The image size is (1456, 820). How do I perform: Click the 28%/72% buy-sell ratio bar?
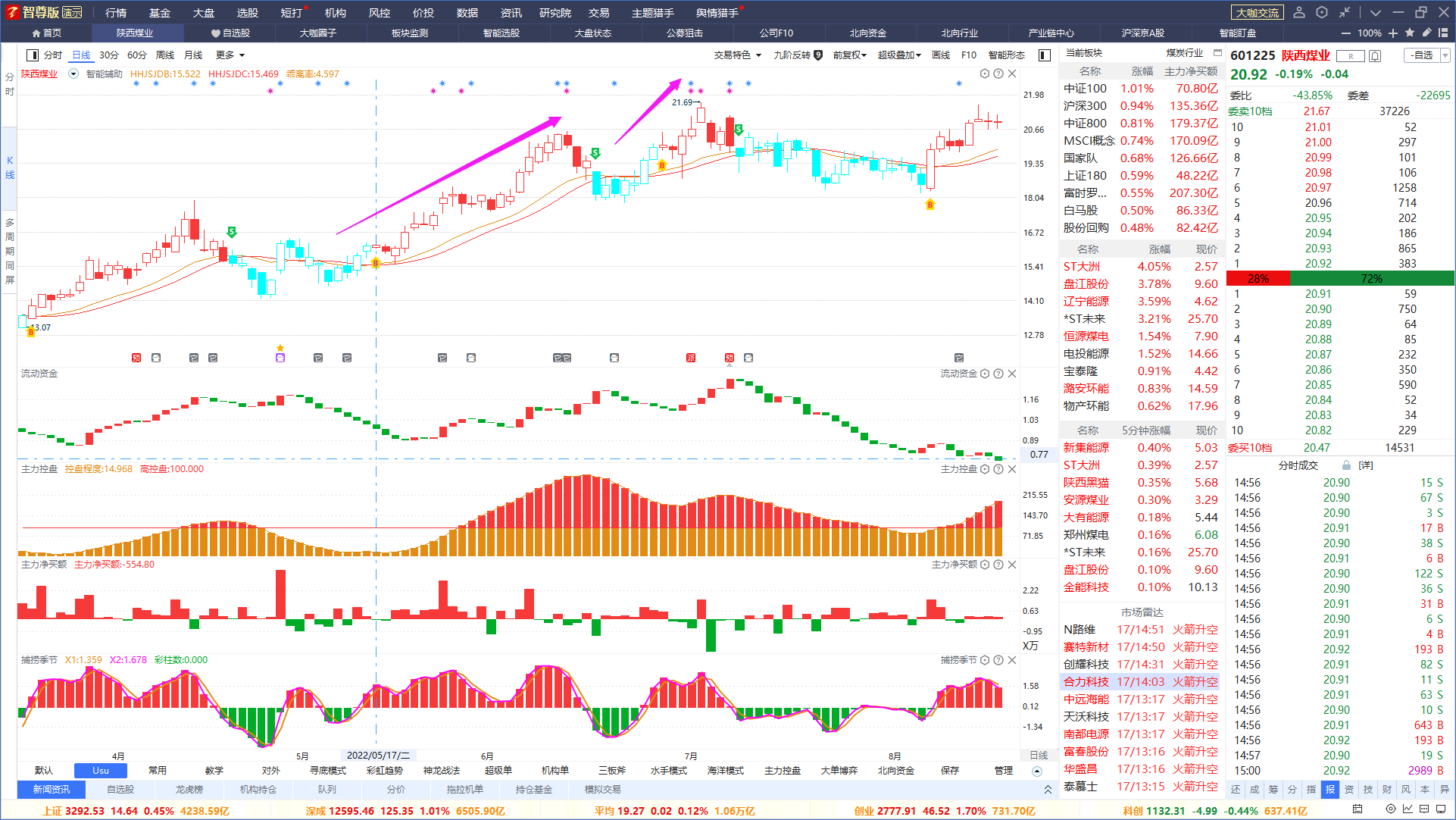pyautogui.click(x=1340, y=278)
